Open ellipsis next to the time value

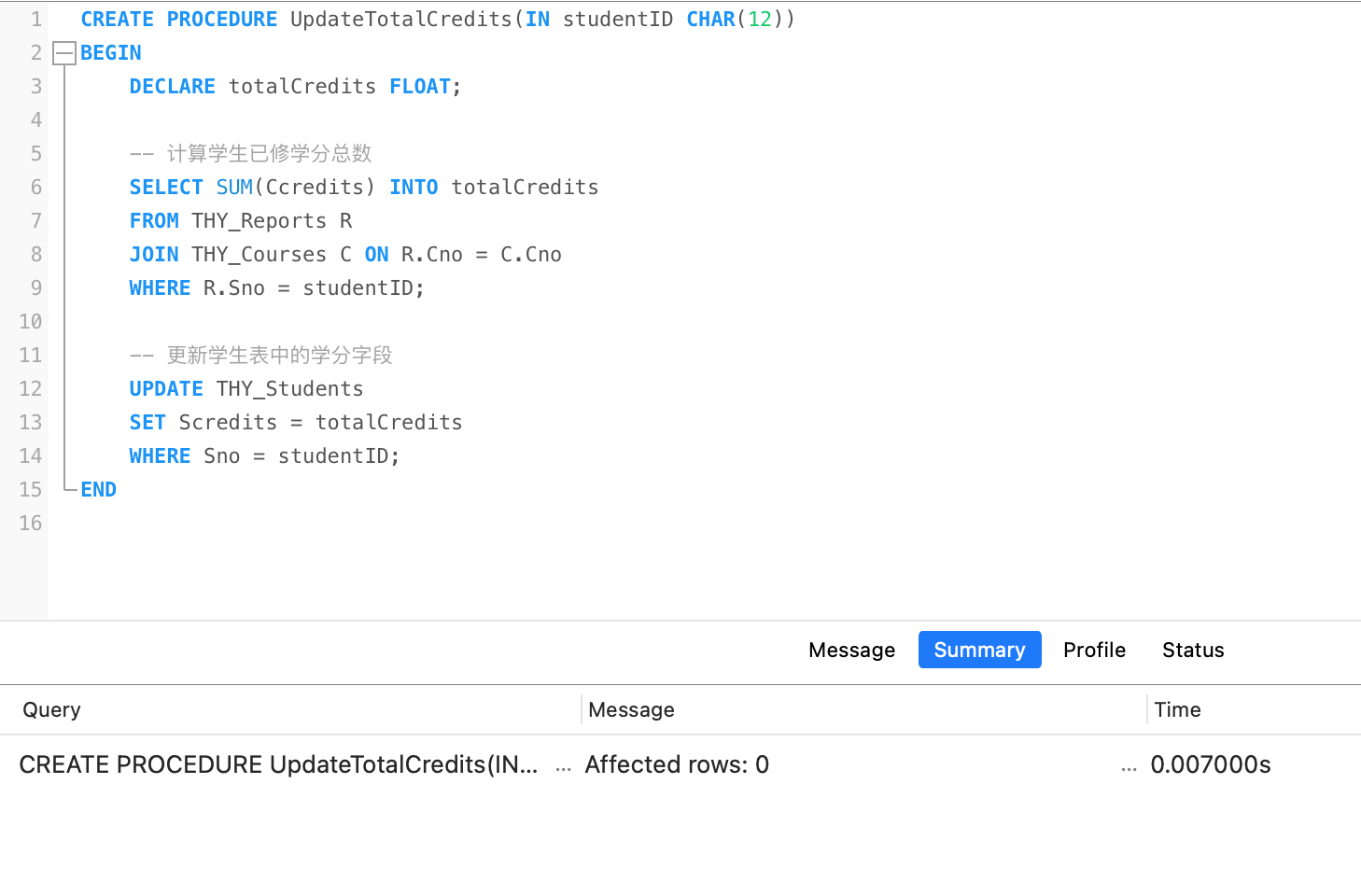(x=1129, y=766)
